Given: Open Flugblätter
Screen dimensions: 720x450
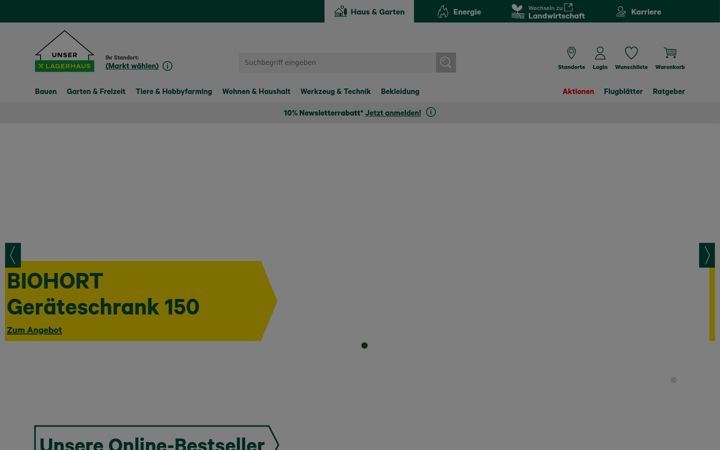Looking at the screenshot, I should click(x=623, y=91).
